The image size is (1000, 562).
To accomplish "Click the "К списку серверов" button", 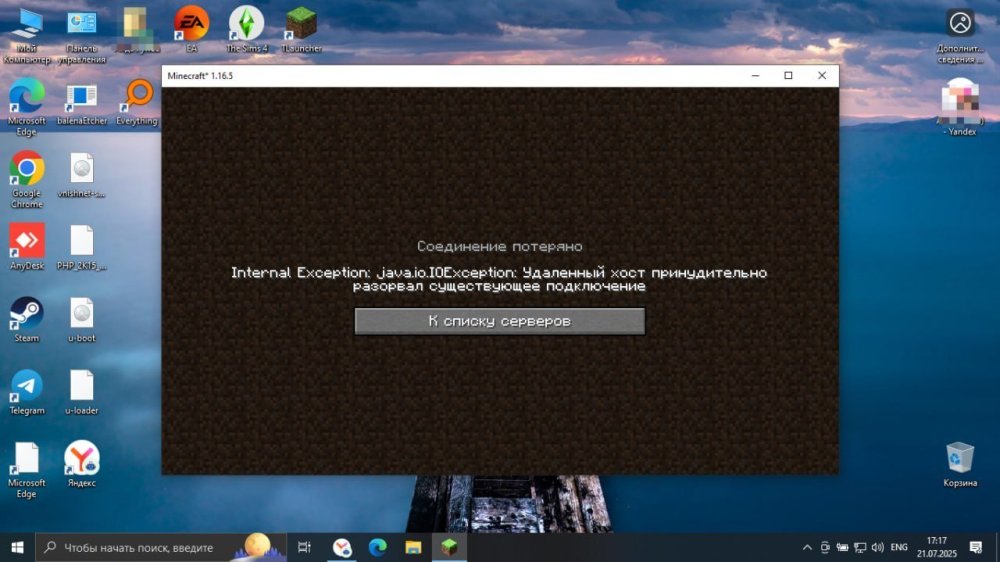I will 499,321.
